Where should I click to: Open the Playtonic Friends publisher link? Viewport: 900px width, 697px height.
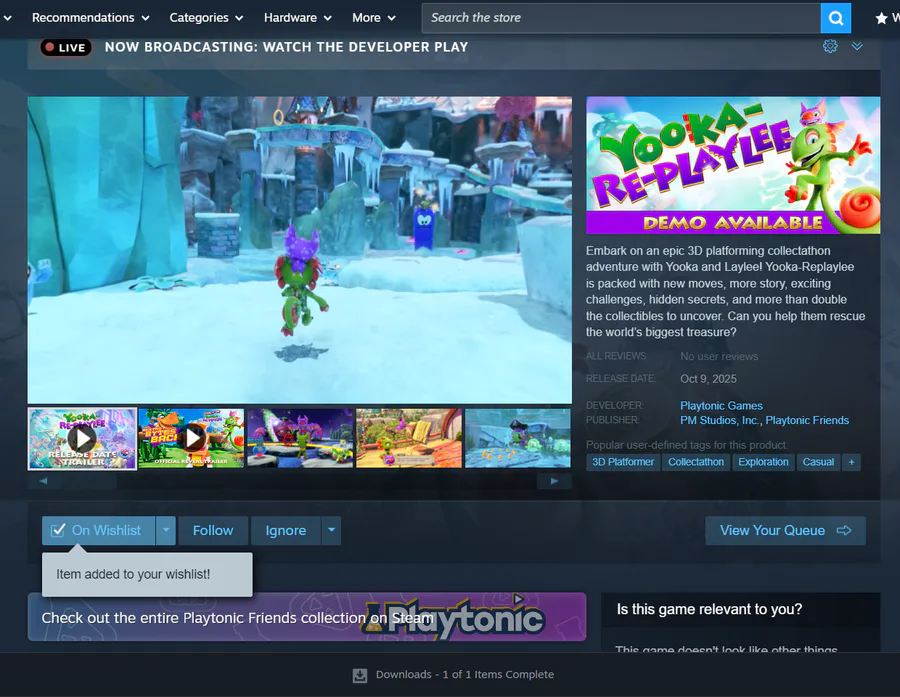point(807,420)
